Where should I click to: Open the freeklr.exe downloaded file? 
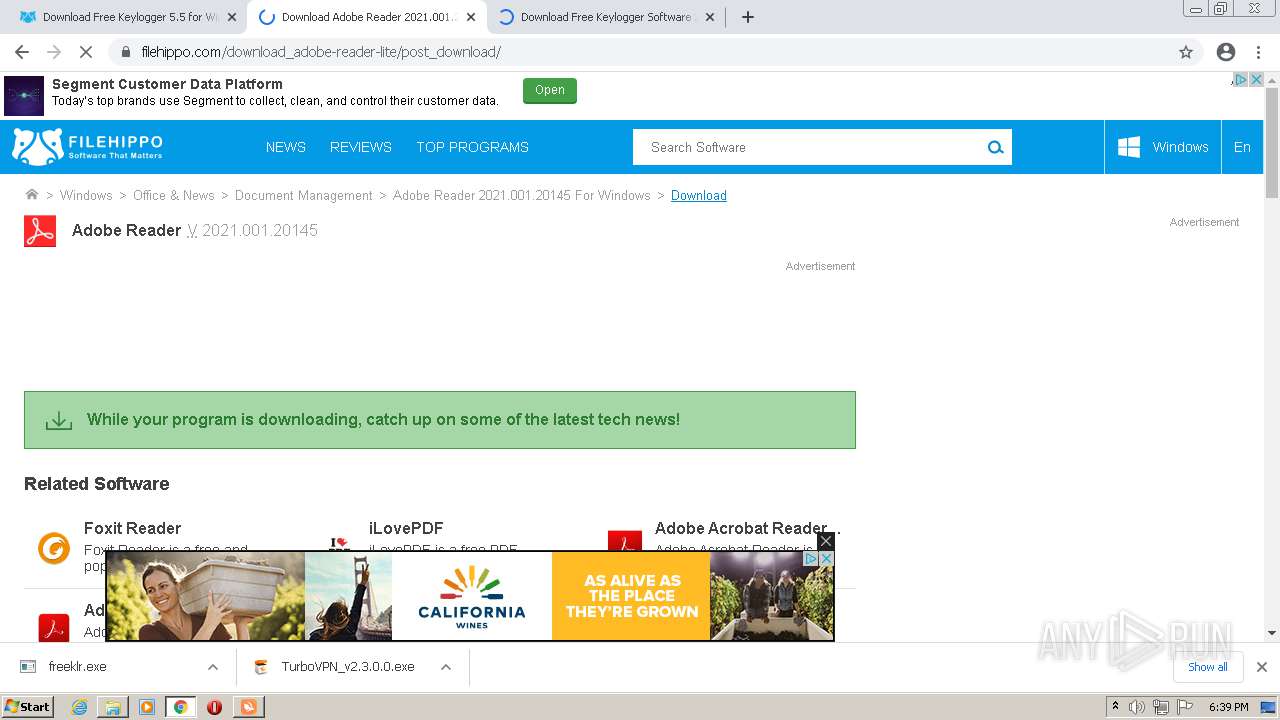(x=78, y=667)
